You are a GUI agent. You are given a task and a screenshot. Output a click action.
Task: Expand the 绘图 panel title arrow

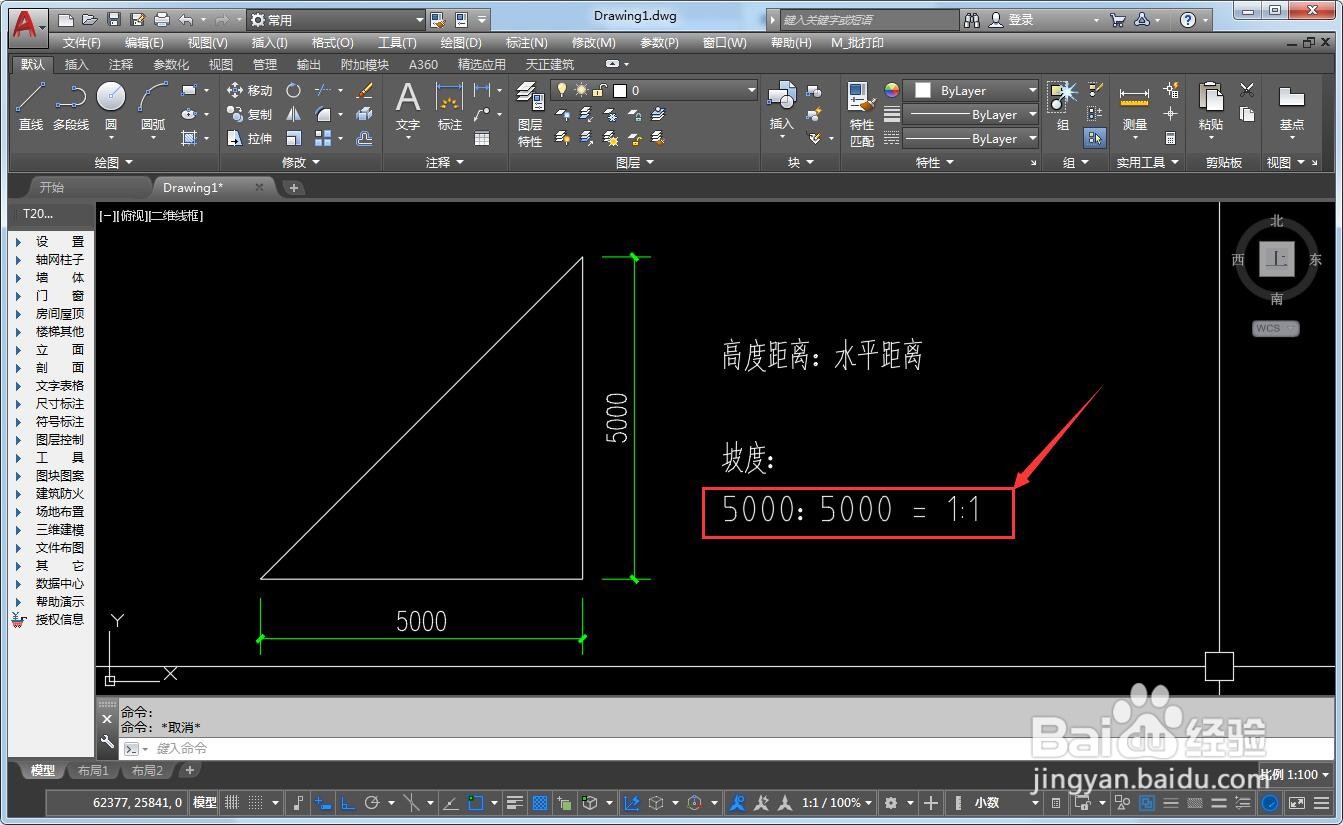[128, 162]
